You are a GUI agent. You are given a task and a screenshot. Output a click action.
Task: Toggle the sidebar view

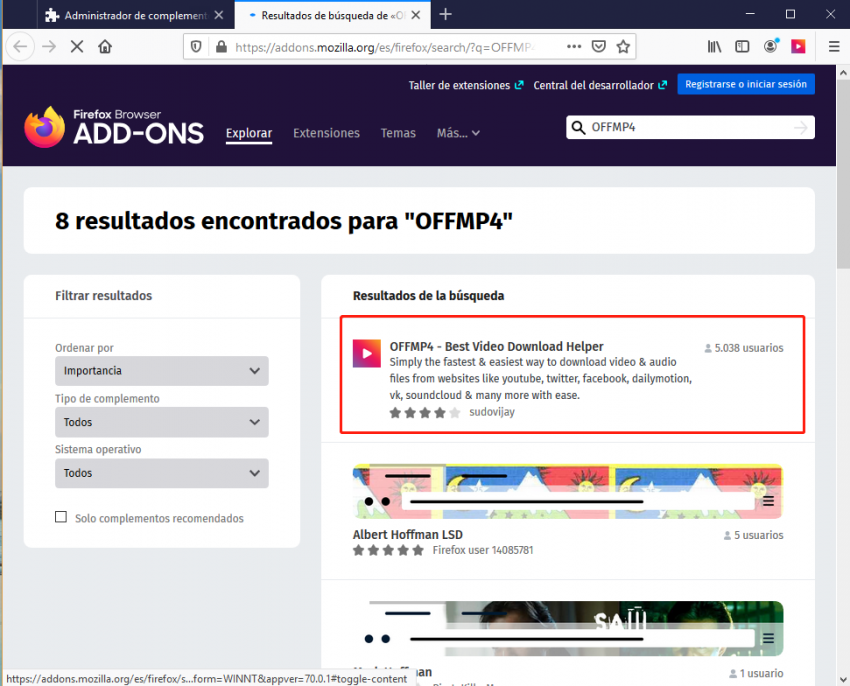(x=742, y=47)
